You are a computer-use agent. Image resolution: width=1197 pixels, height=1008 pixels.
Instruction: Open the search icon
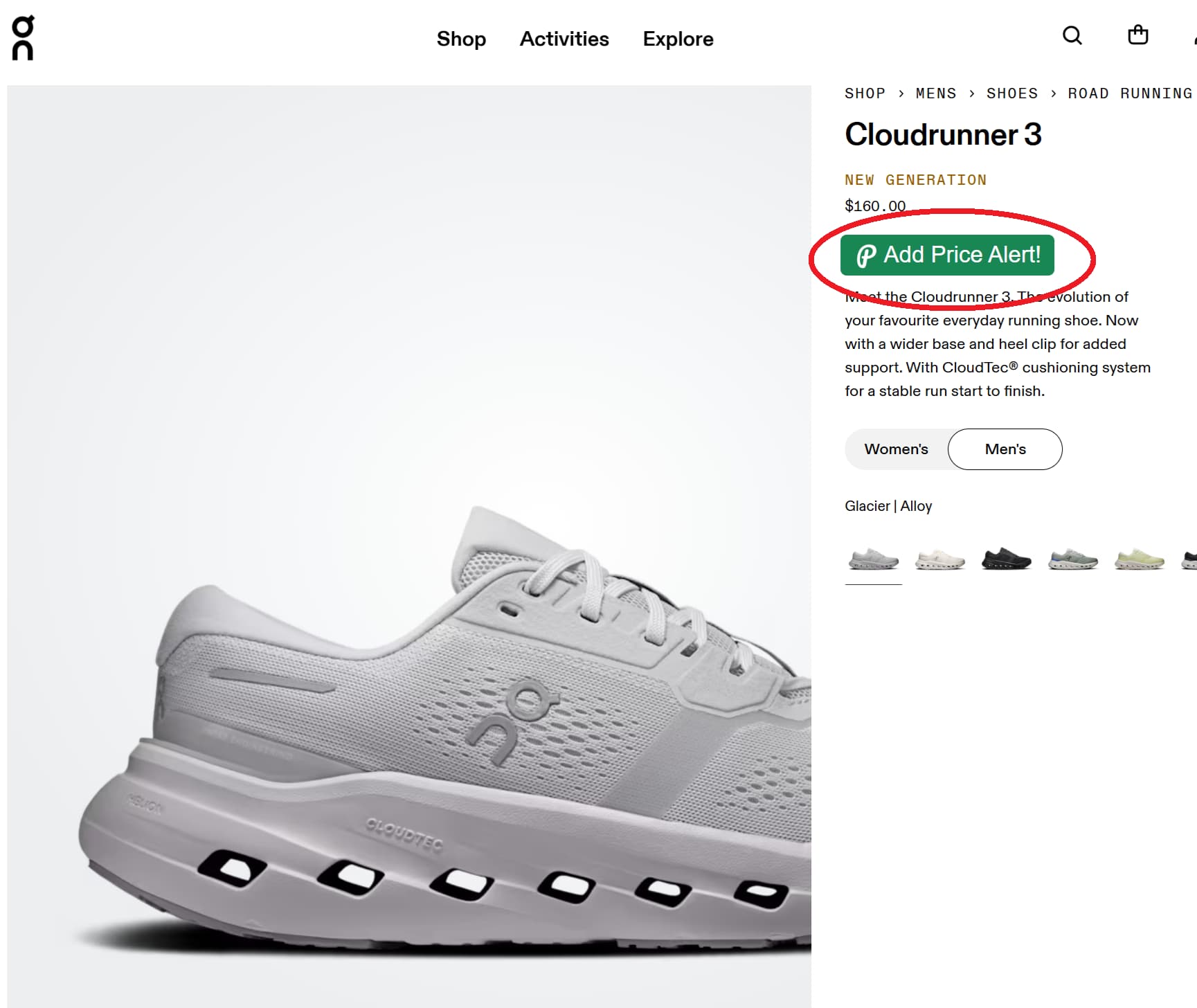point(1072,36)
